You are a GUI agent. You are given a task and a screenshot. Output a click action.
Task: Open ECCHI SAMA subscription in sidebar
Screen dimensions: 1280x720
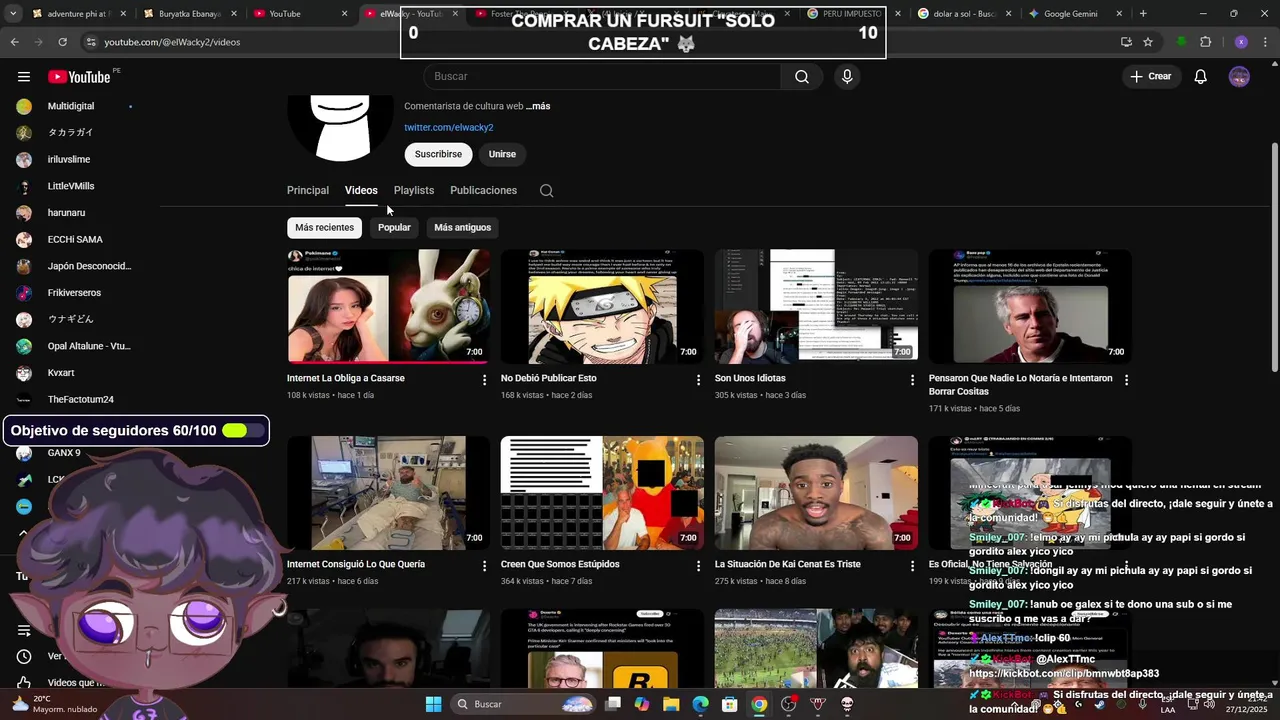coord(75,240)
